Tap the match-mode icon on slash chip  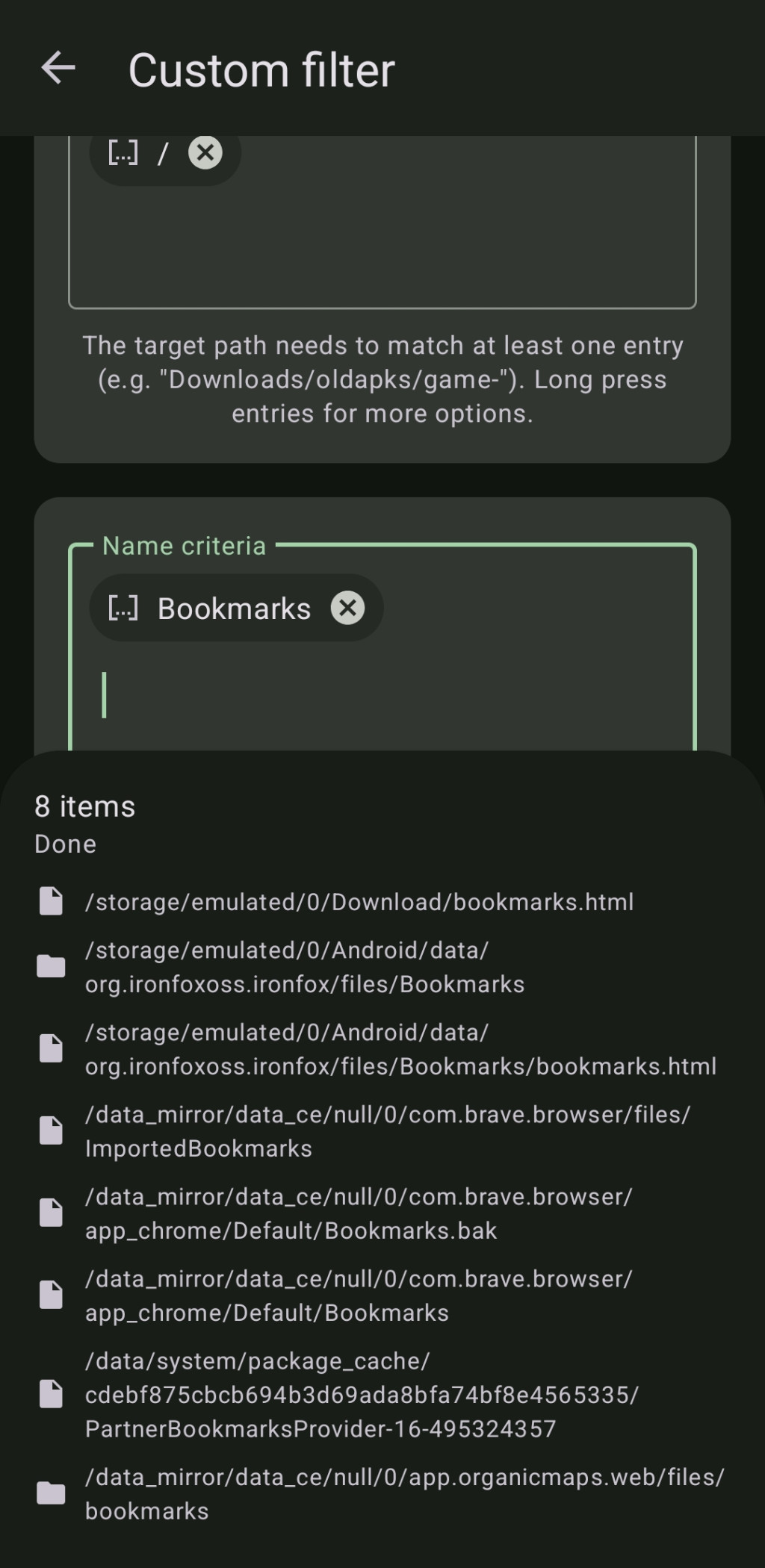point(123,153)
